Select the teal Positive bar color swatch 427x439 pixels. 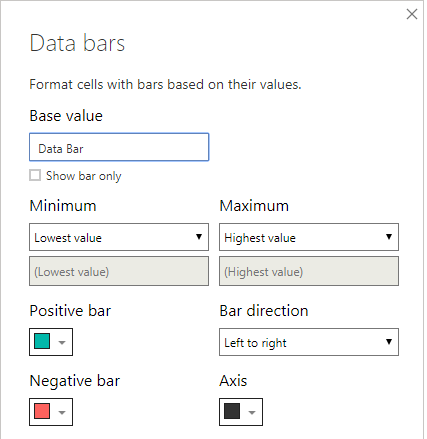pos(42,342)
